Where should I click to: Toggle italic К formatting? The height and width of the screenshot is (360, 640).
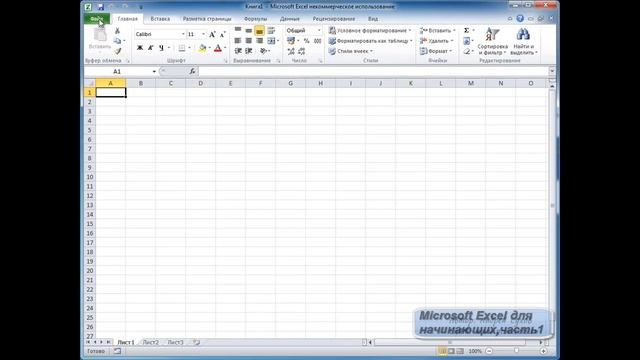point(150,48)
